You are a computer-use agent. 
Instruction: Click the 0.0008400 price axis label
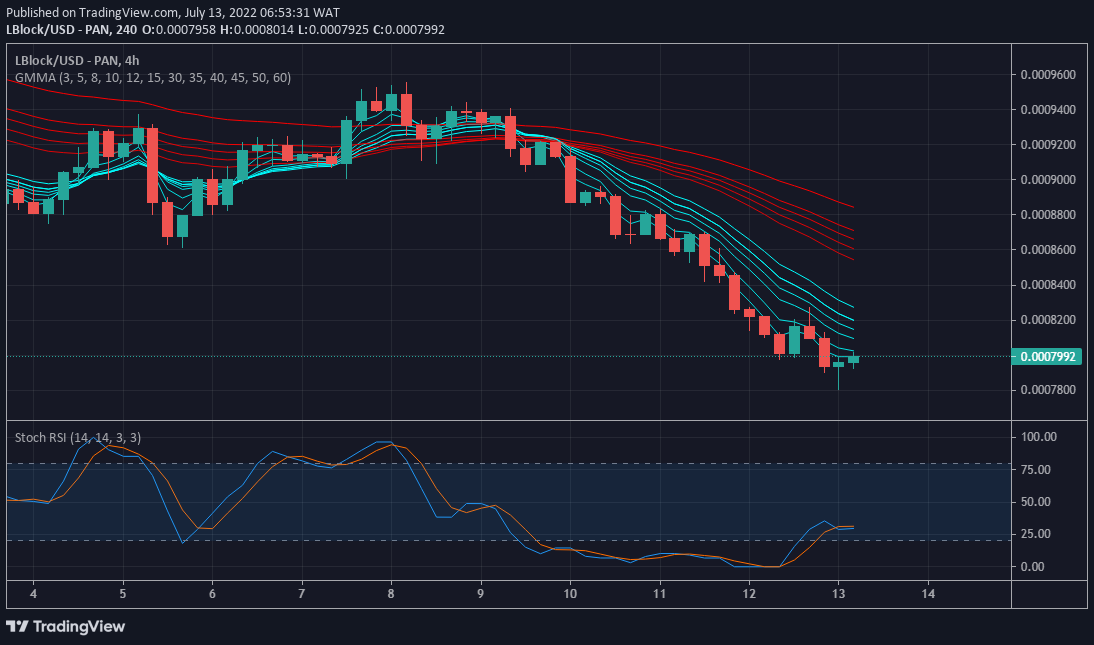click(1047, 284)
